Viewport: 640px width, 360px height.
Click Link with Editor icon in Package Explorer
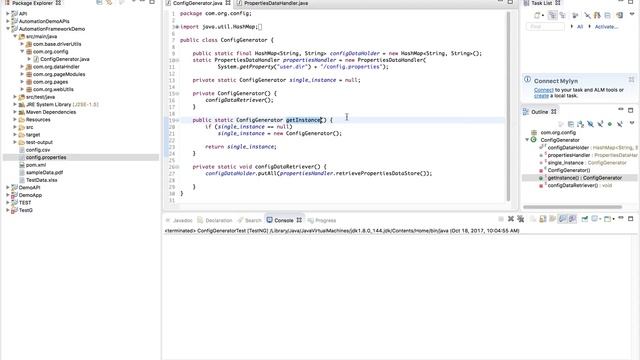(109, 2)
